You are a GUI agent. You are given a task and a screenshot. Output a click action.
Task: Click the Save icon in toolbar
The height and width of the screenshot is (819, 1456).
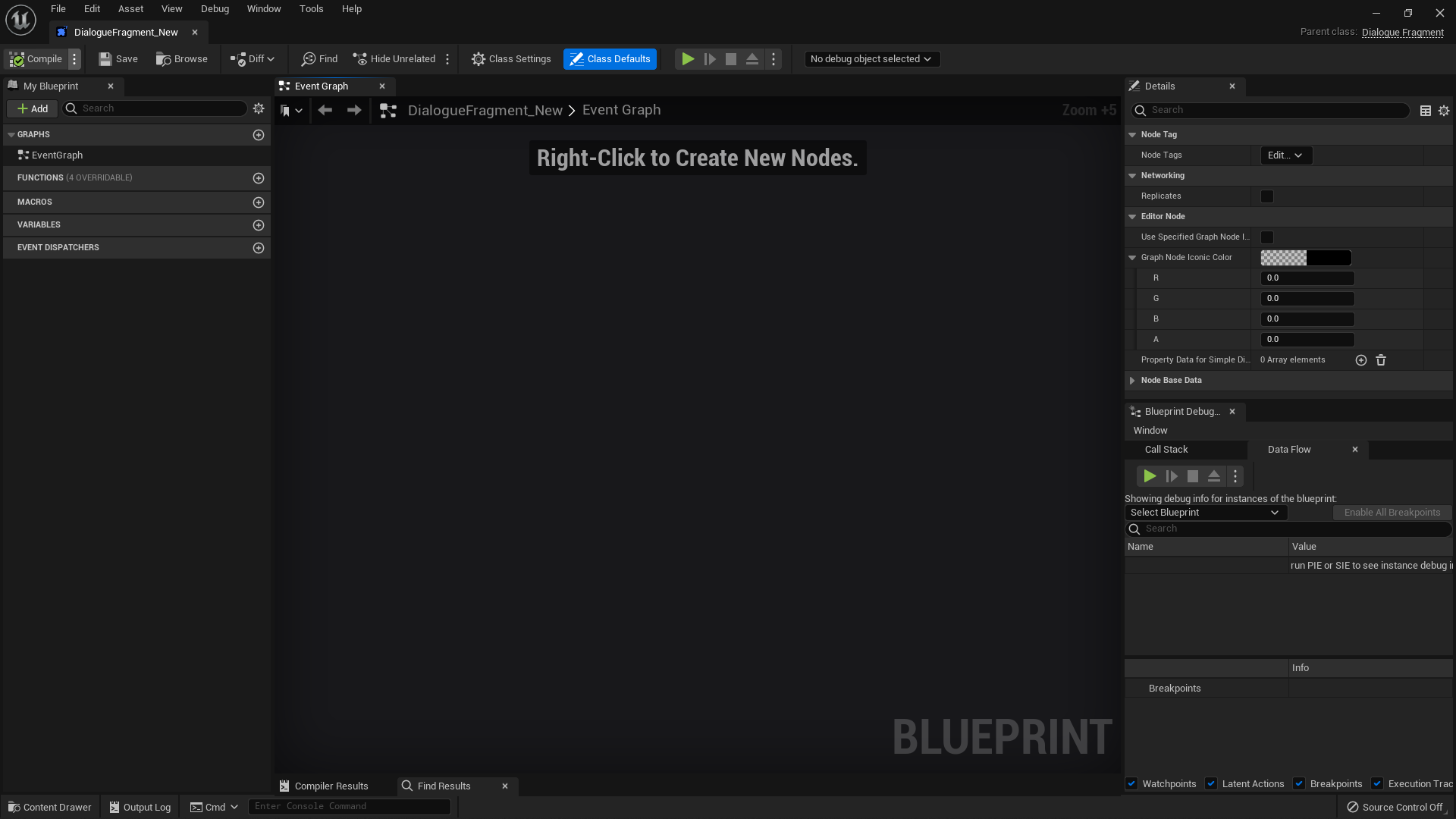click(106, 59)
